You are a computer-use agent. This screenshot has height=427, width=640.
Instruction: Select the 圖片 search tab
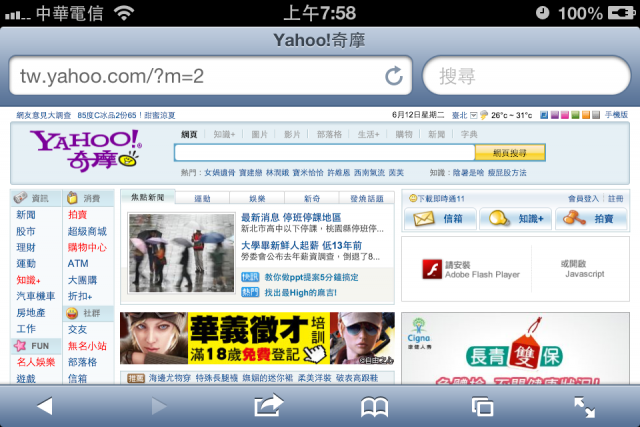click(x=260, y=134)
